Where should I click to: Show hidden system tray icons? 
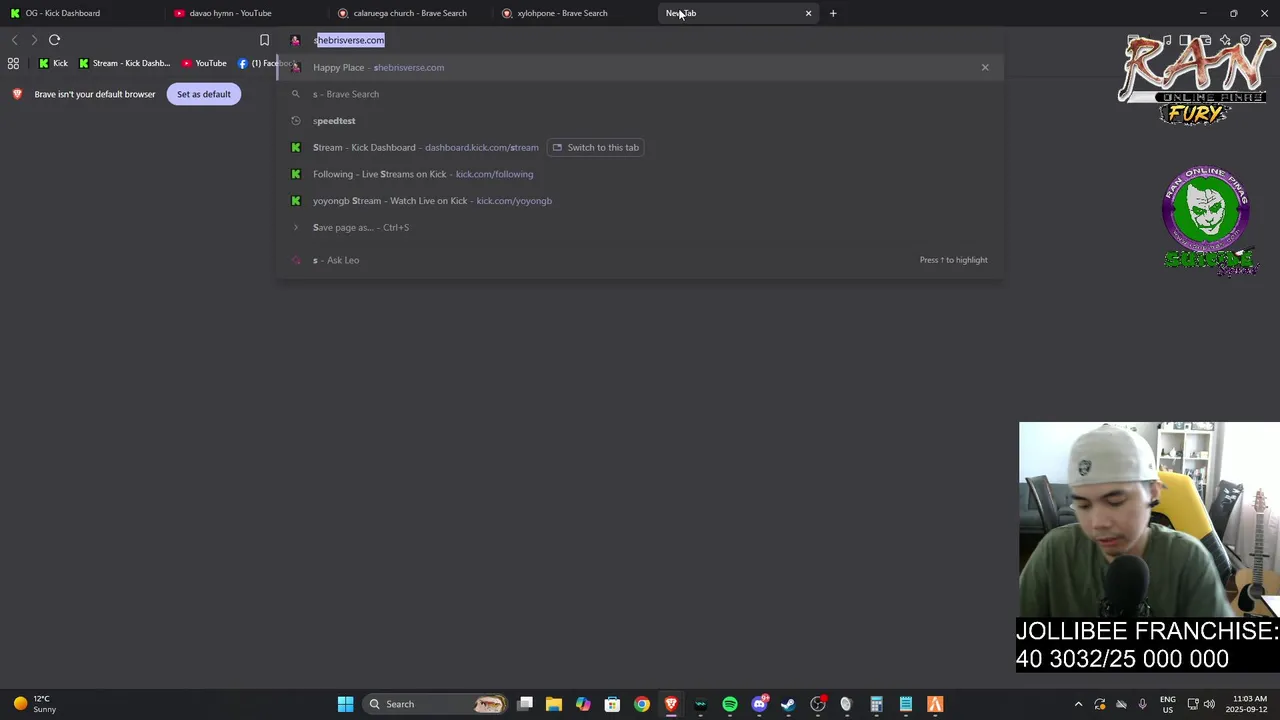tap(1078, 704)
